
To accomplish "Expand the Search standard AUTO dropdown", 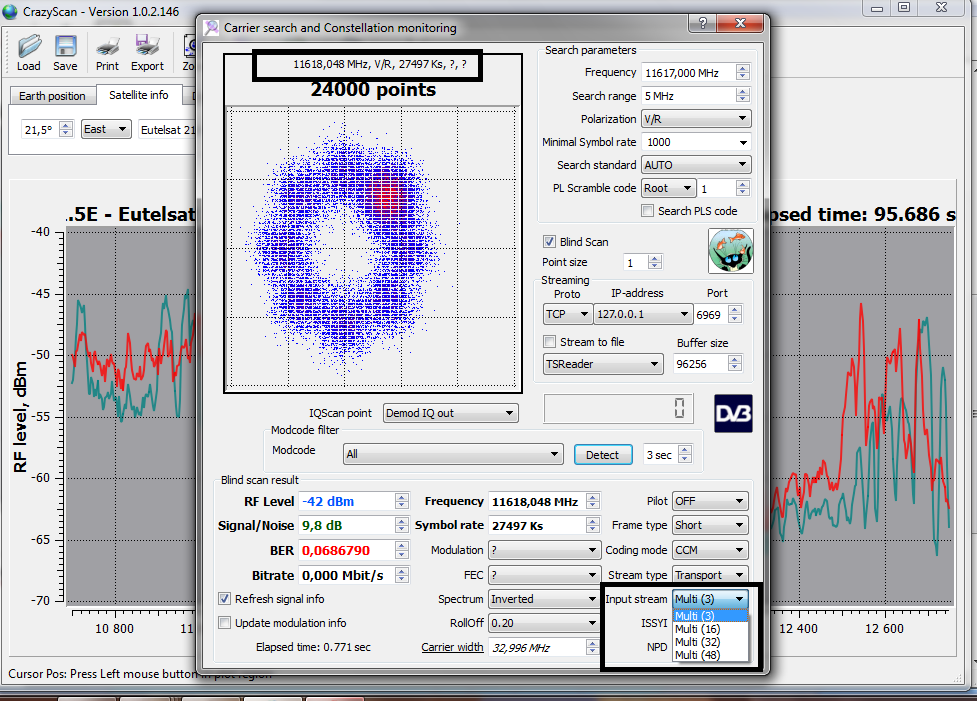I will pyautogui.click(x=696, y=165).
